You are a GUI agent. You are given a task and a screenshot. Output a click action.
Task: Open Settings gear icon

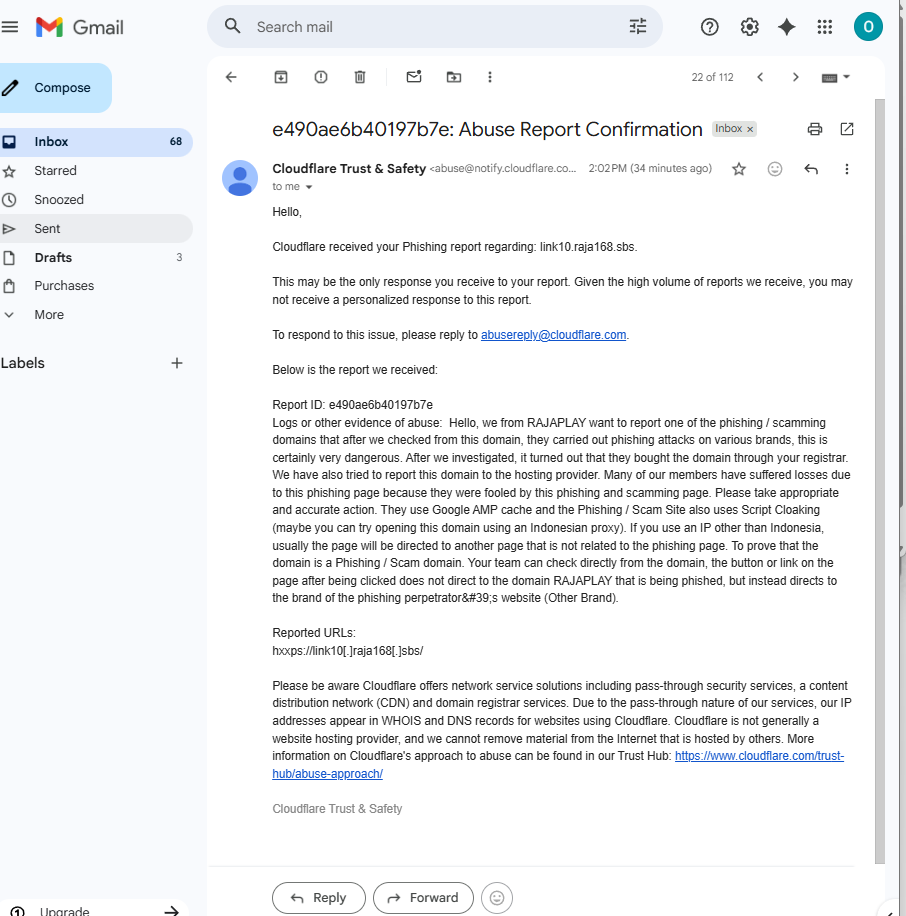pos(749,27)
